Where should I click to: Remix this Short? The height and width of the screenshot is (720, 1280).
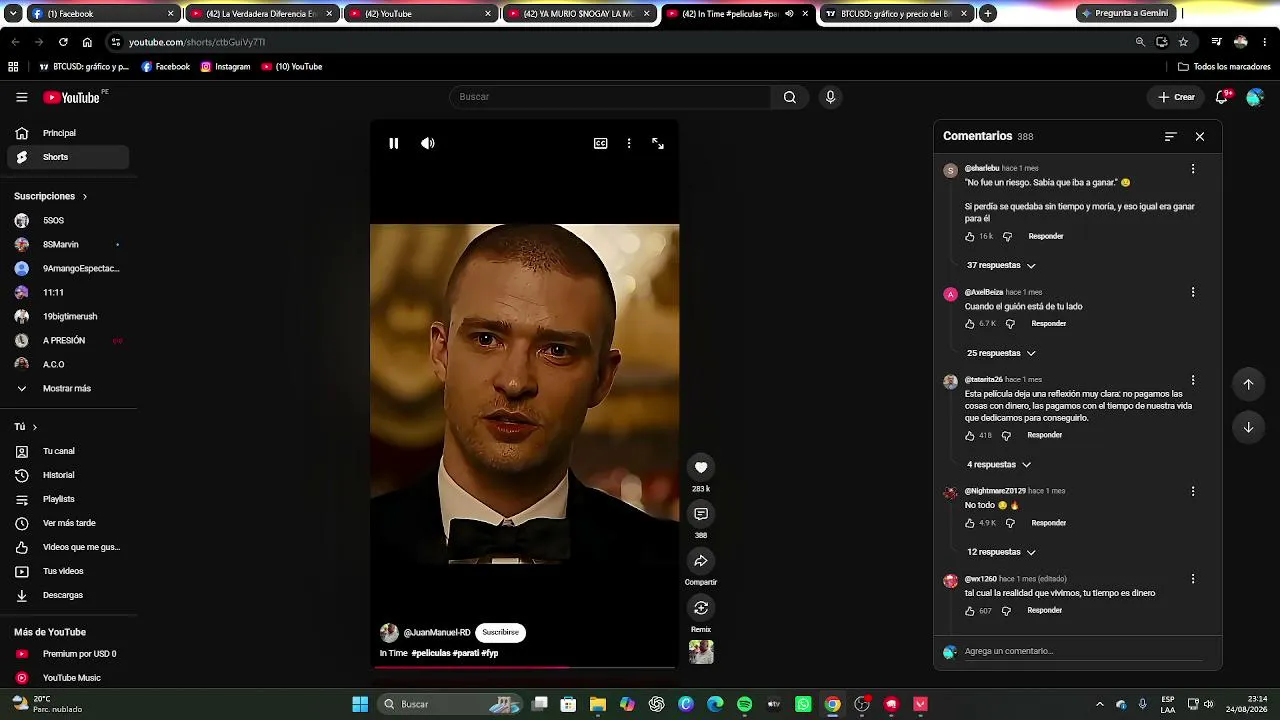pyautogui.click(x=701, y=608)
